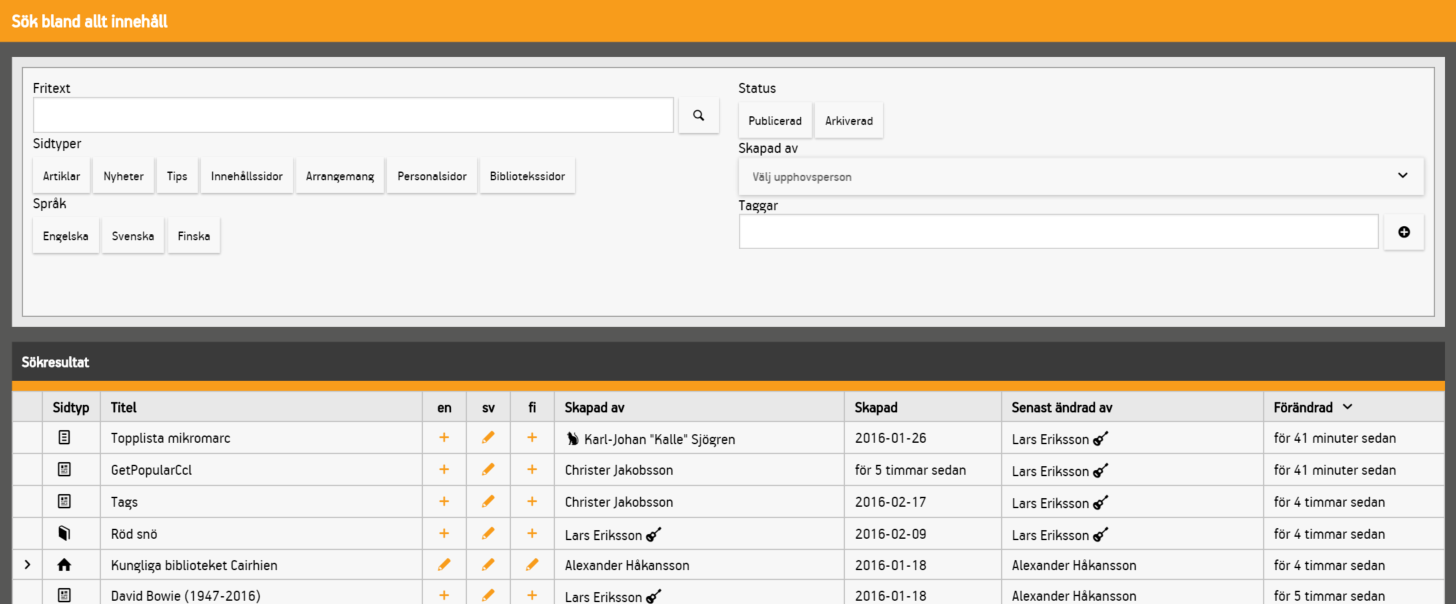Focus the Taggar input field
Viewport: 1456px width, 604px height.
click(1059, 232)
